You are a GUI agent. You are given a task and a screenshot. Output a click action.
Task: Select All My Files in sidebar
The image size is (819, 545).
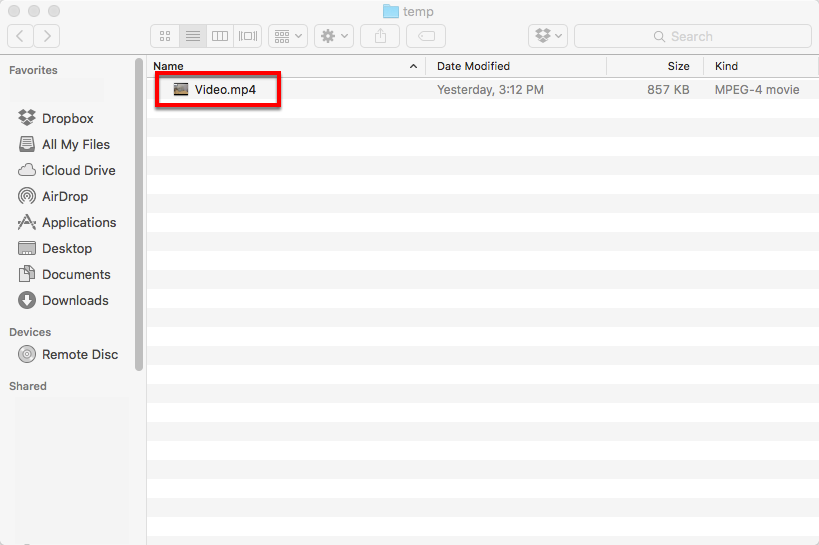[64, 144]
